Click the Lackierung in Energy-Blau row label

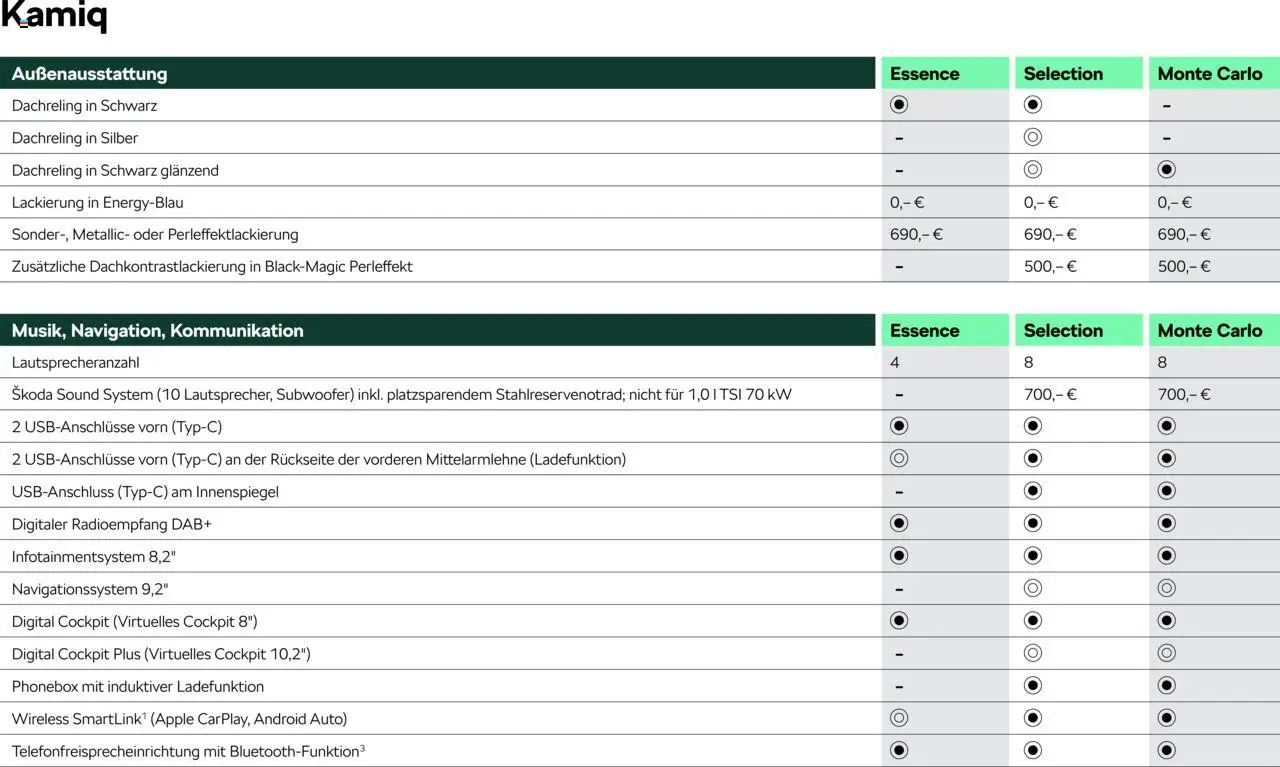tap(98, 202)
